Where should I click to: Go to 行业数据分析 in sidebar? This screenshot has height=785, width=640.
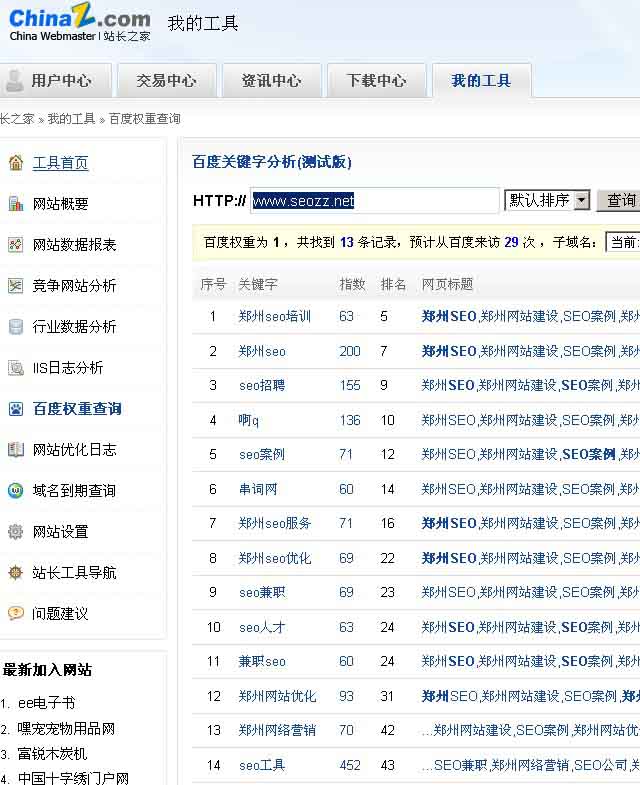click(x=75, y=327)
